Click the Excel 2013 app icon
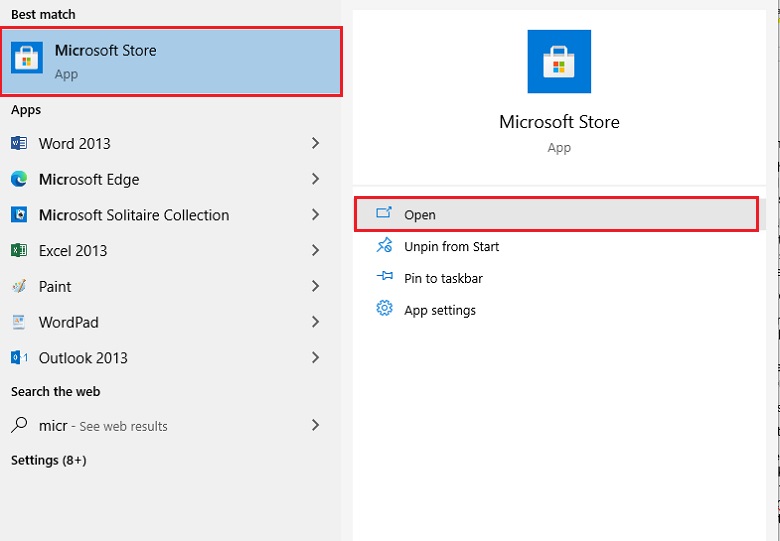The width and height of the screenshot is (780, 541). tap(19, 251)
